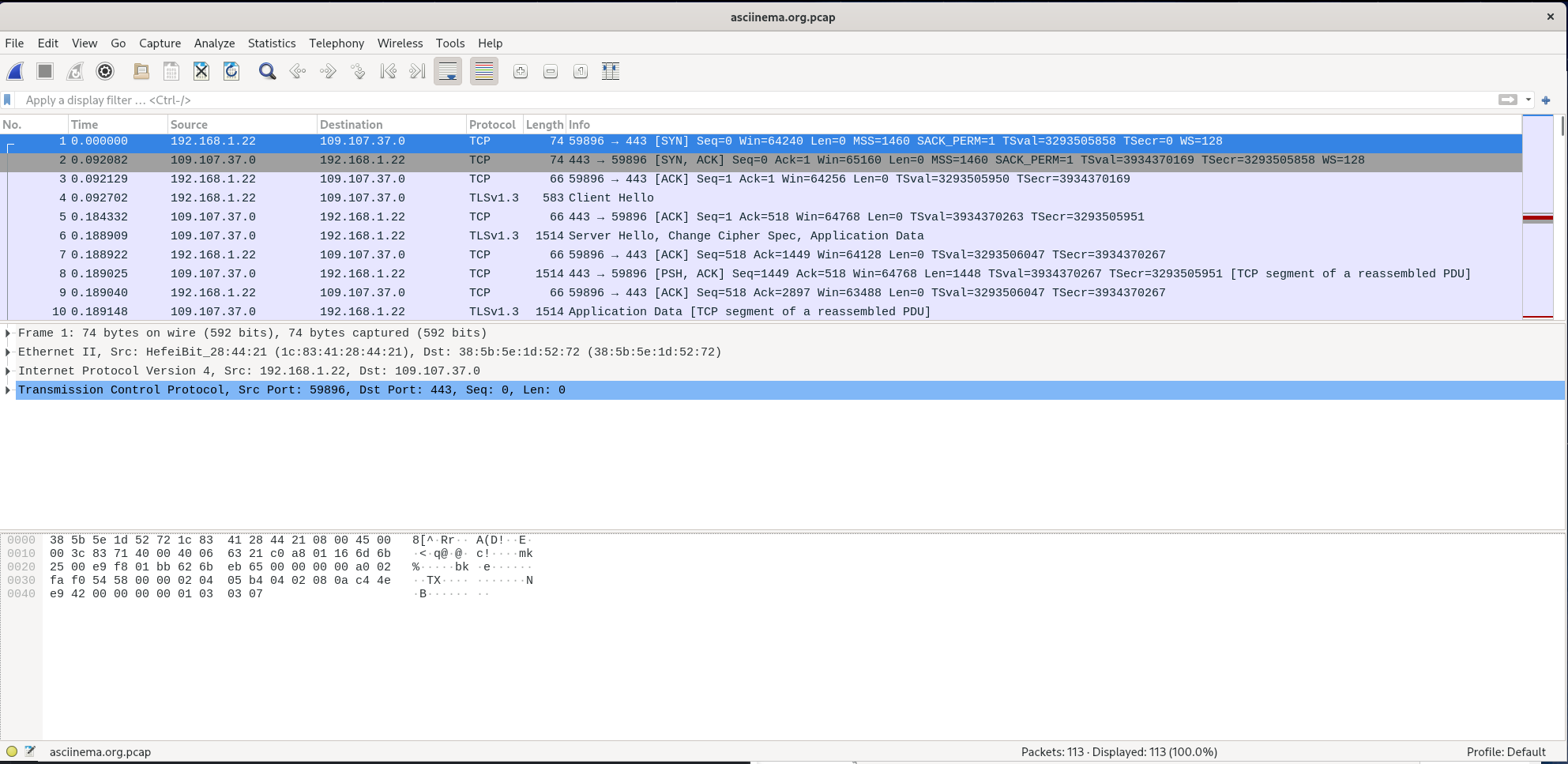1568x764 pixels.
Task: Open the Statistics menu
Action: 271,43
